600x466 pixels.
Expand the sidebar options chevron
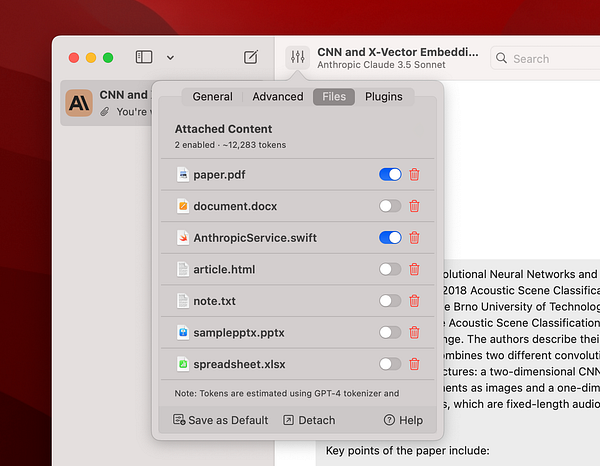tap(170, 58)
